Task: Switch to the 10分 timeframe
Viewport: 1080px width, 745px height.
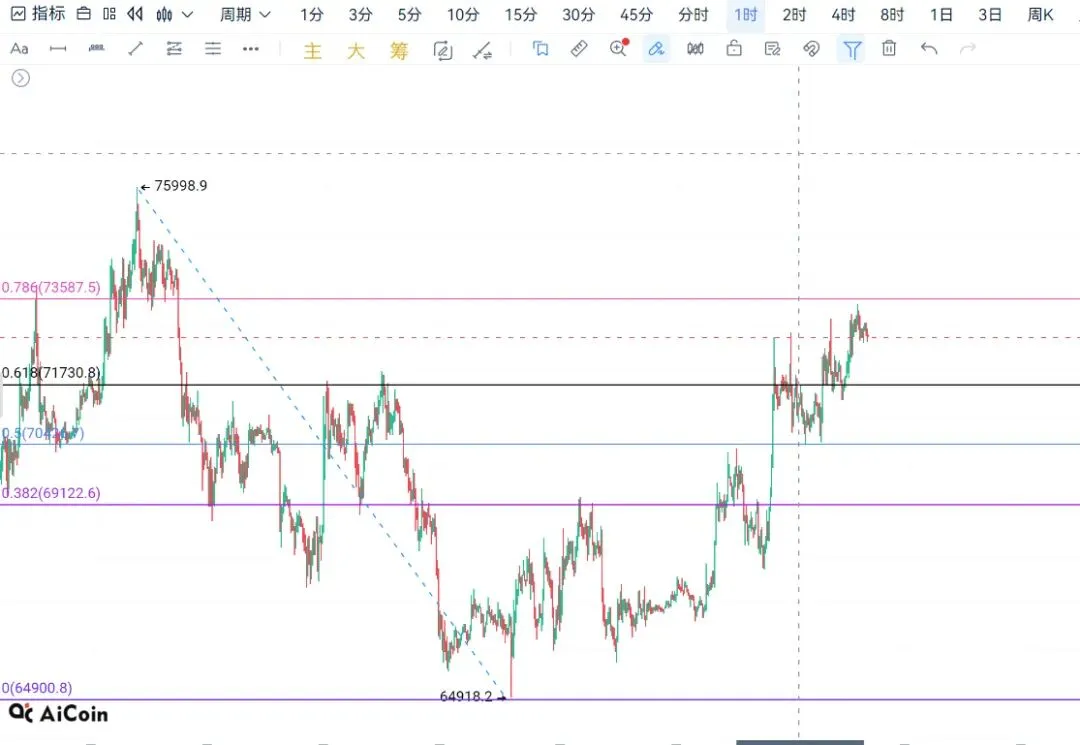Action: point(463,14)
